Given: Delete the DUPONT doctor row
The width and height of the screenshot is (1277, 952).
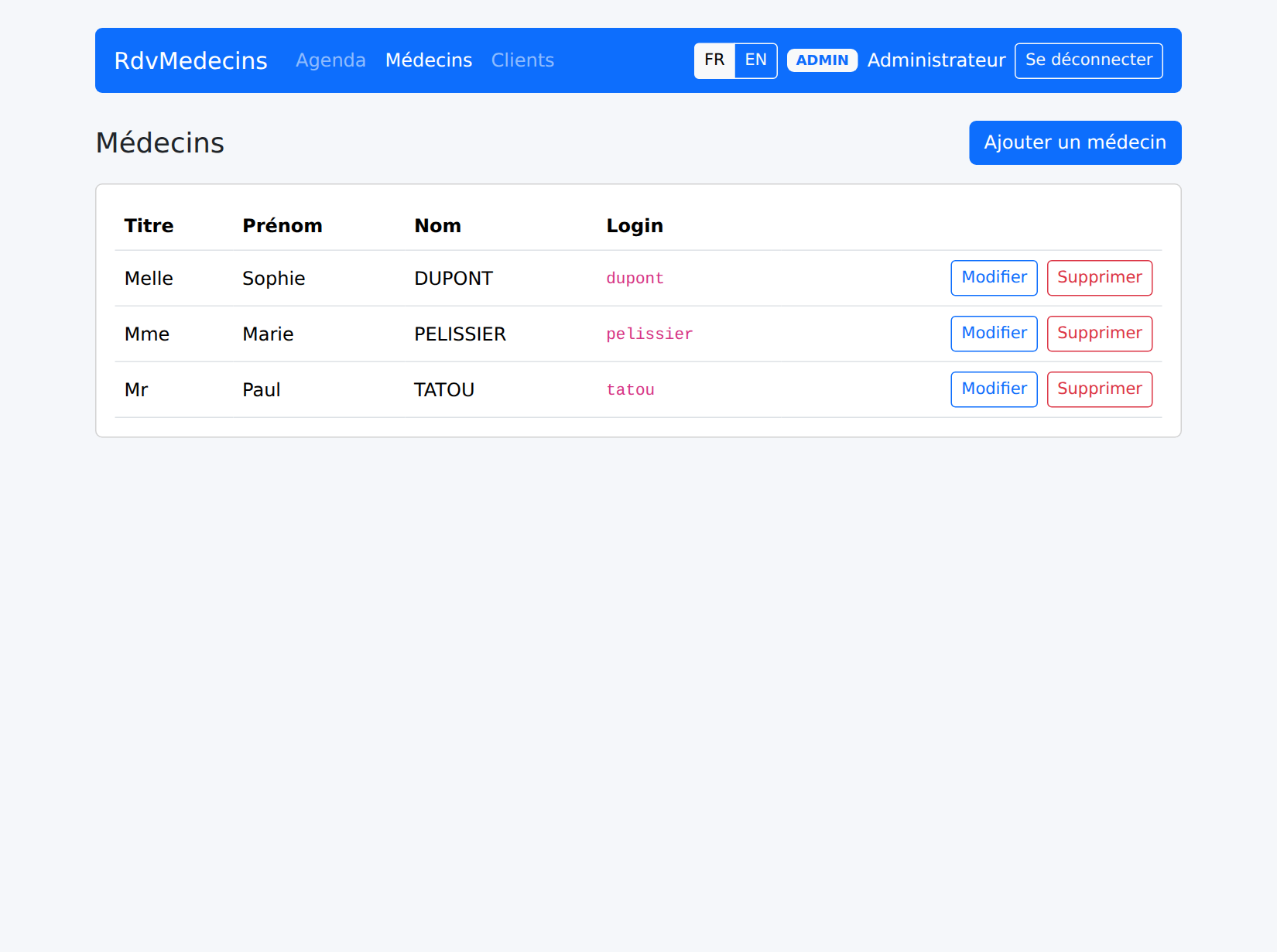Looking at the screenshot, I should tap(1100, 278).
